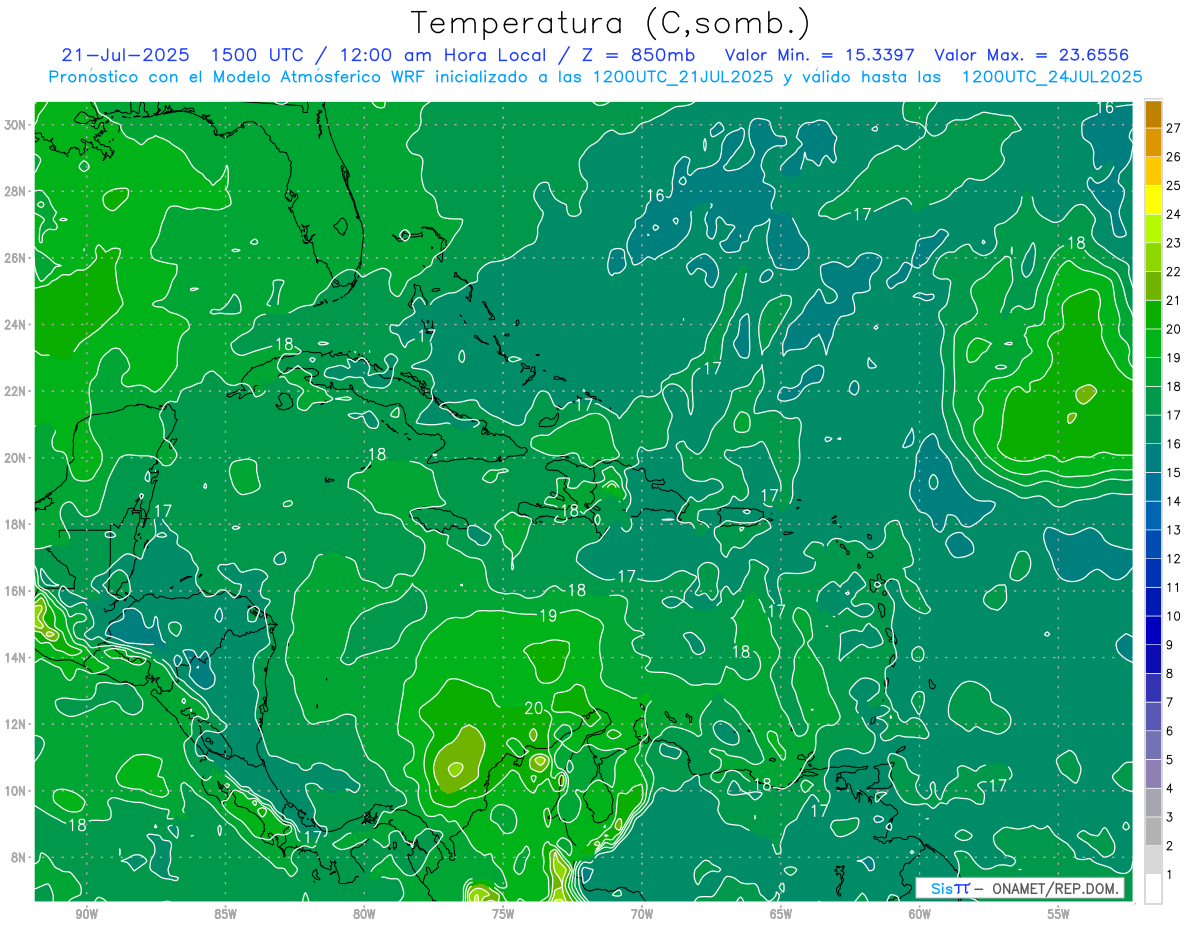Click the "Valor Max. = 23.6556" value
Screen dimensions: 1200x927
(x=1031, y=54)
